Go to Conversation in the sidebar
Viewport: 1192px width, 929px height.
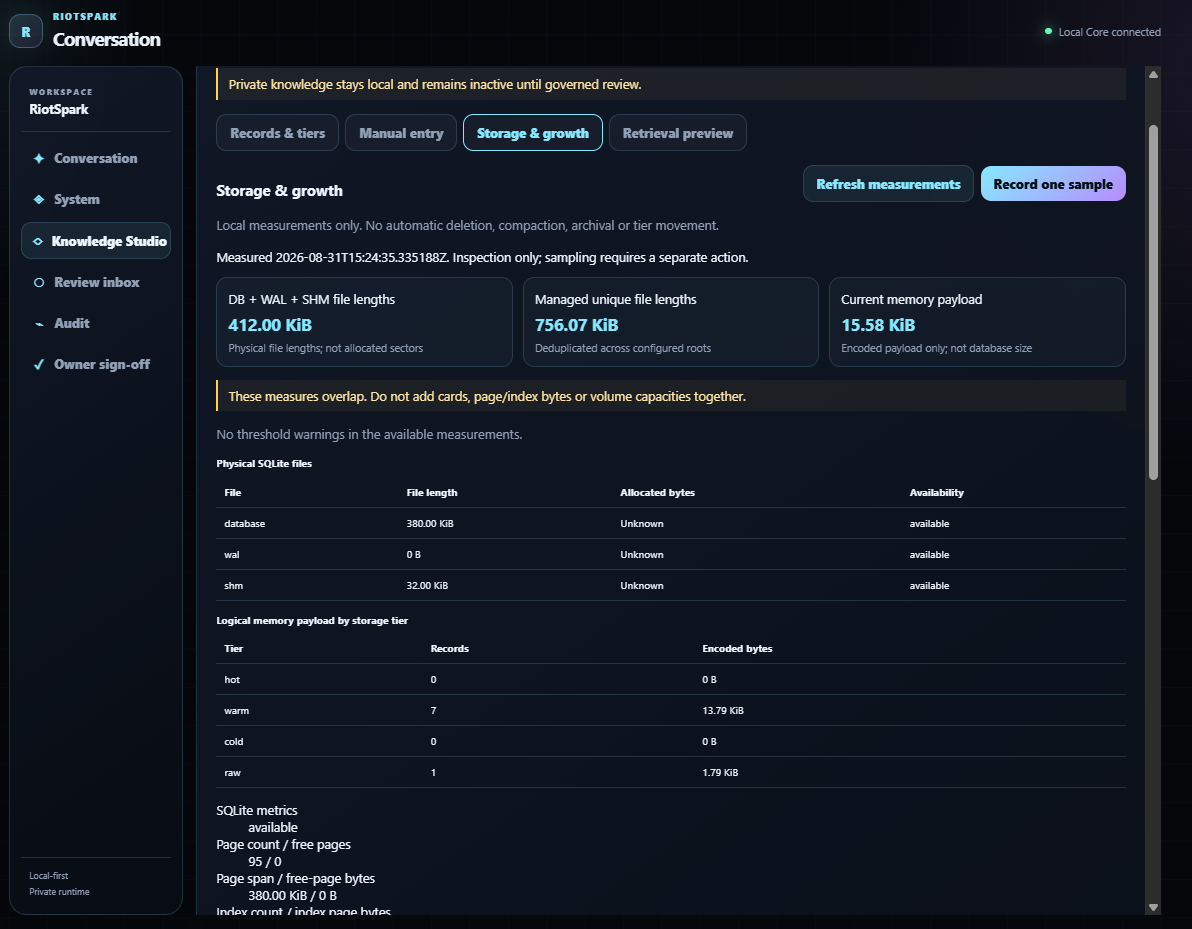pos(96,158)
